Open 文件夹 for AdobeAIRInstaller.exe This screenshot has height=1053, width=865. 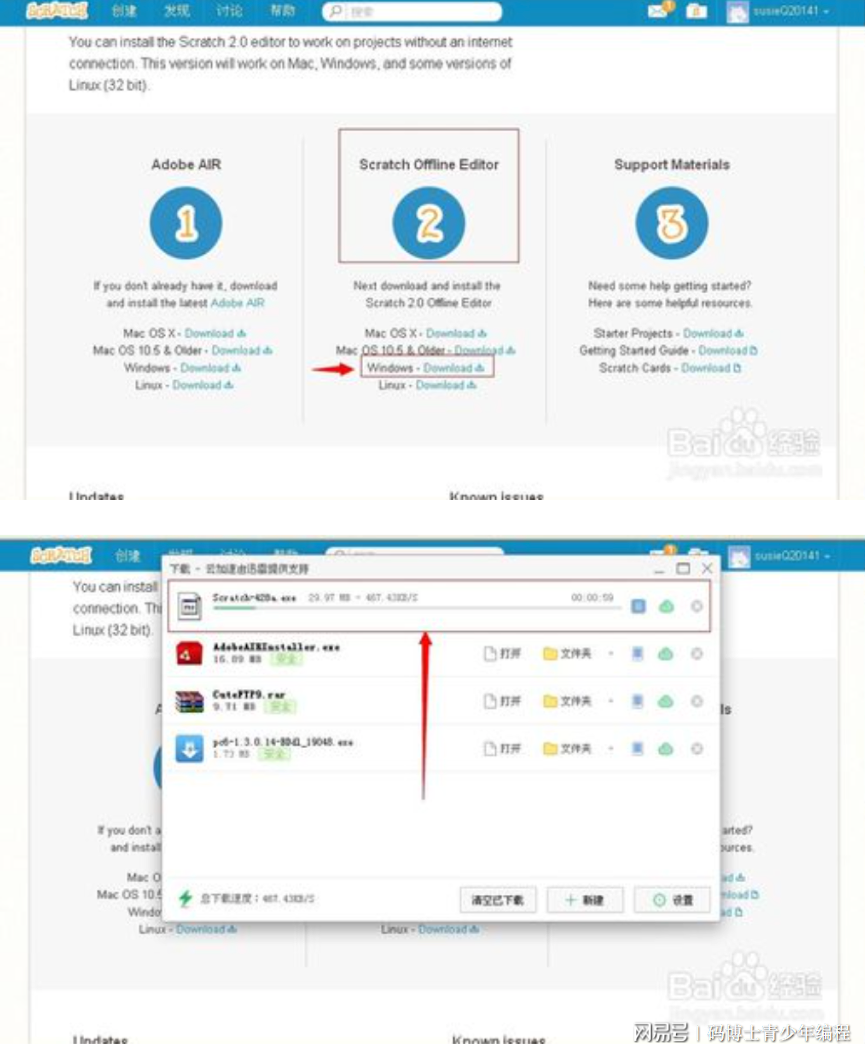(567, 653)
